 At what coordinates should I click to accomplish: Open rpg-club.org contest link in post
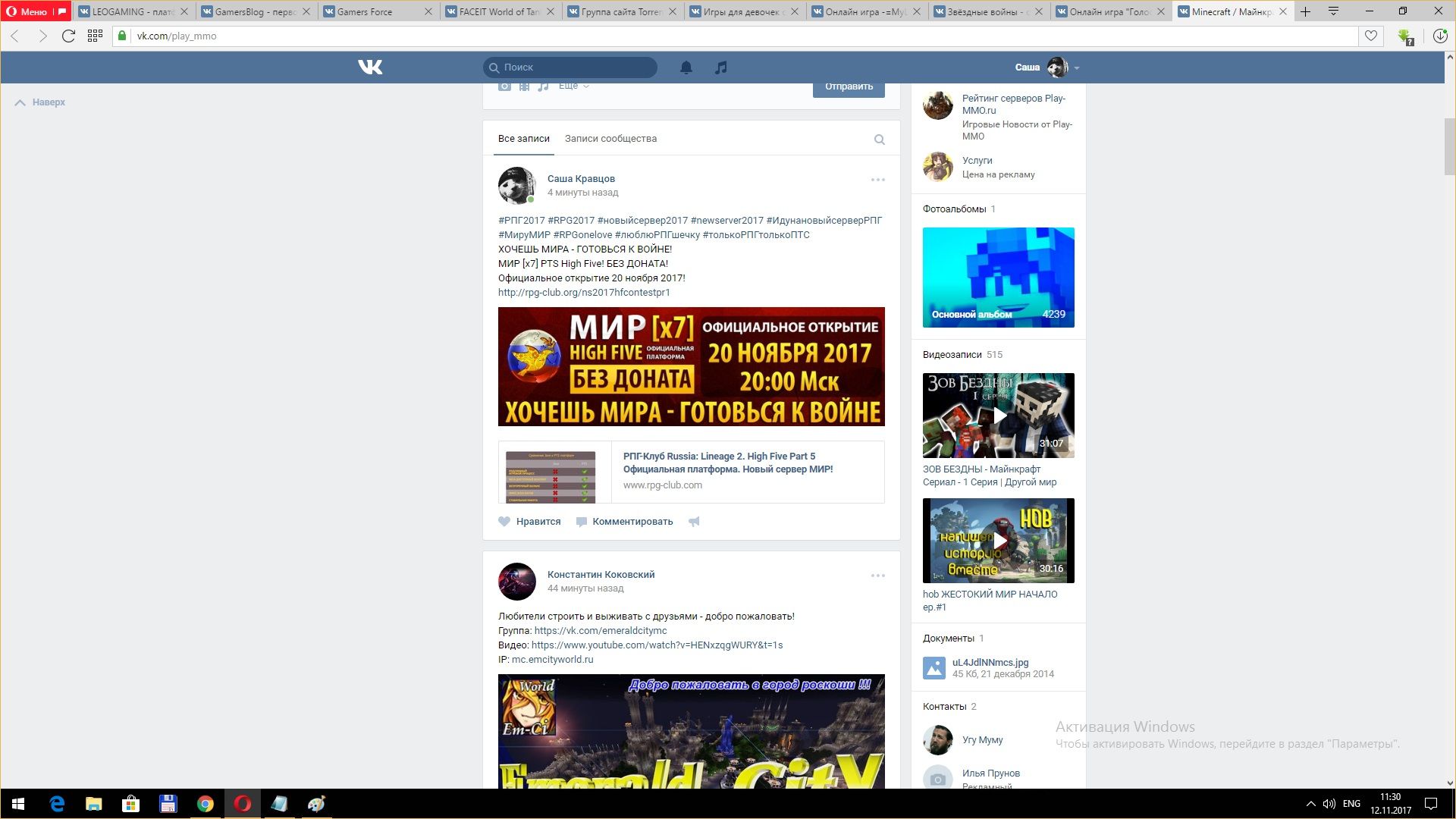point(583,293)
